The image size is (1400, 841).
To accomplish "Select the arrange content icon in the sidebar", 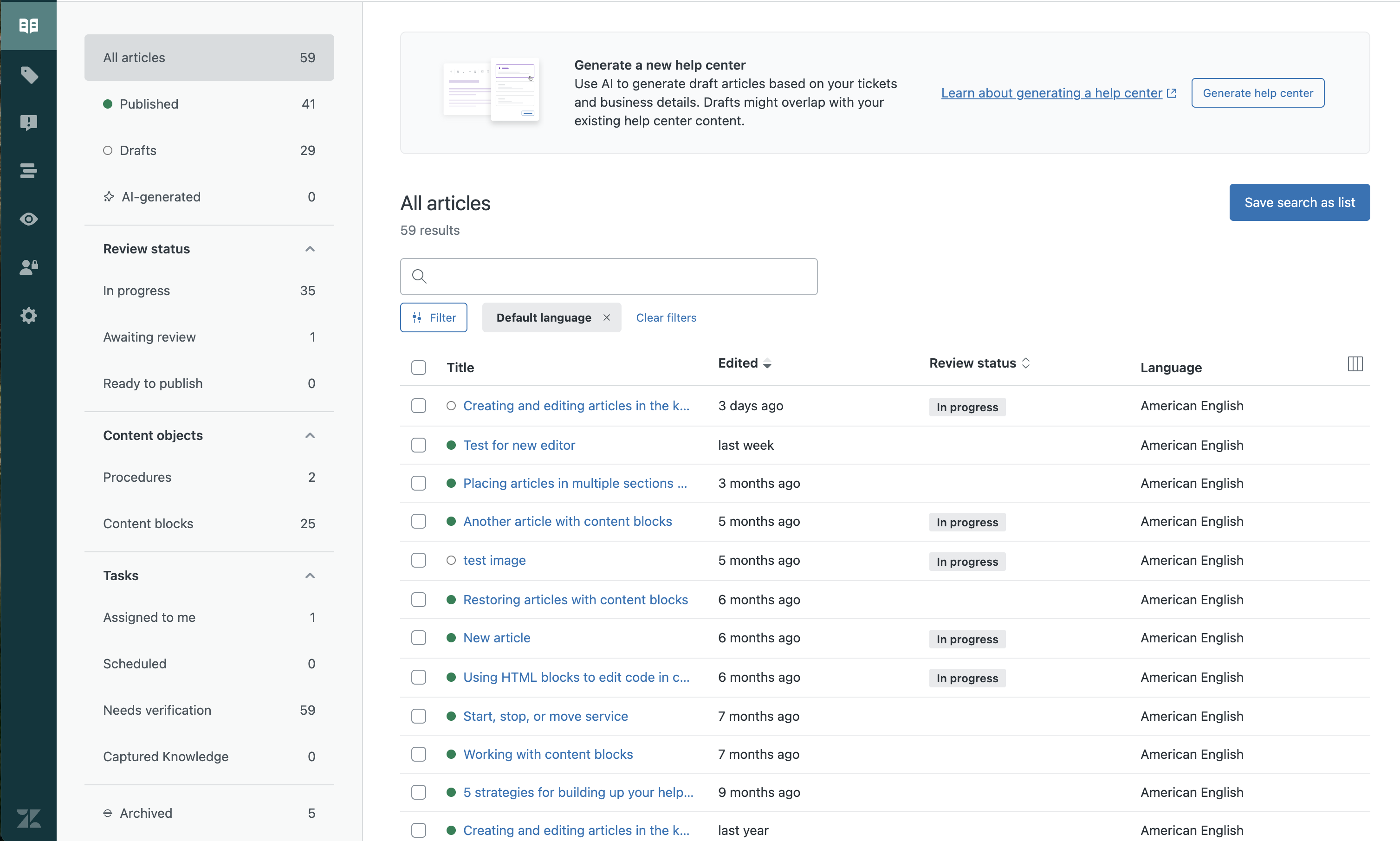I will [x=28, y=171].
